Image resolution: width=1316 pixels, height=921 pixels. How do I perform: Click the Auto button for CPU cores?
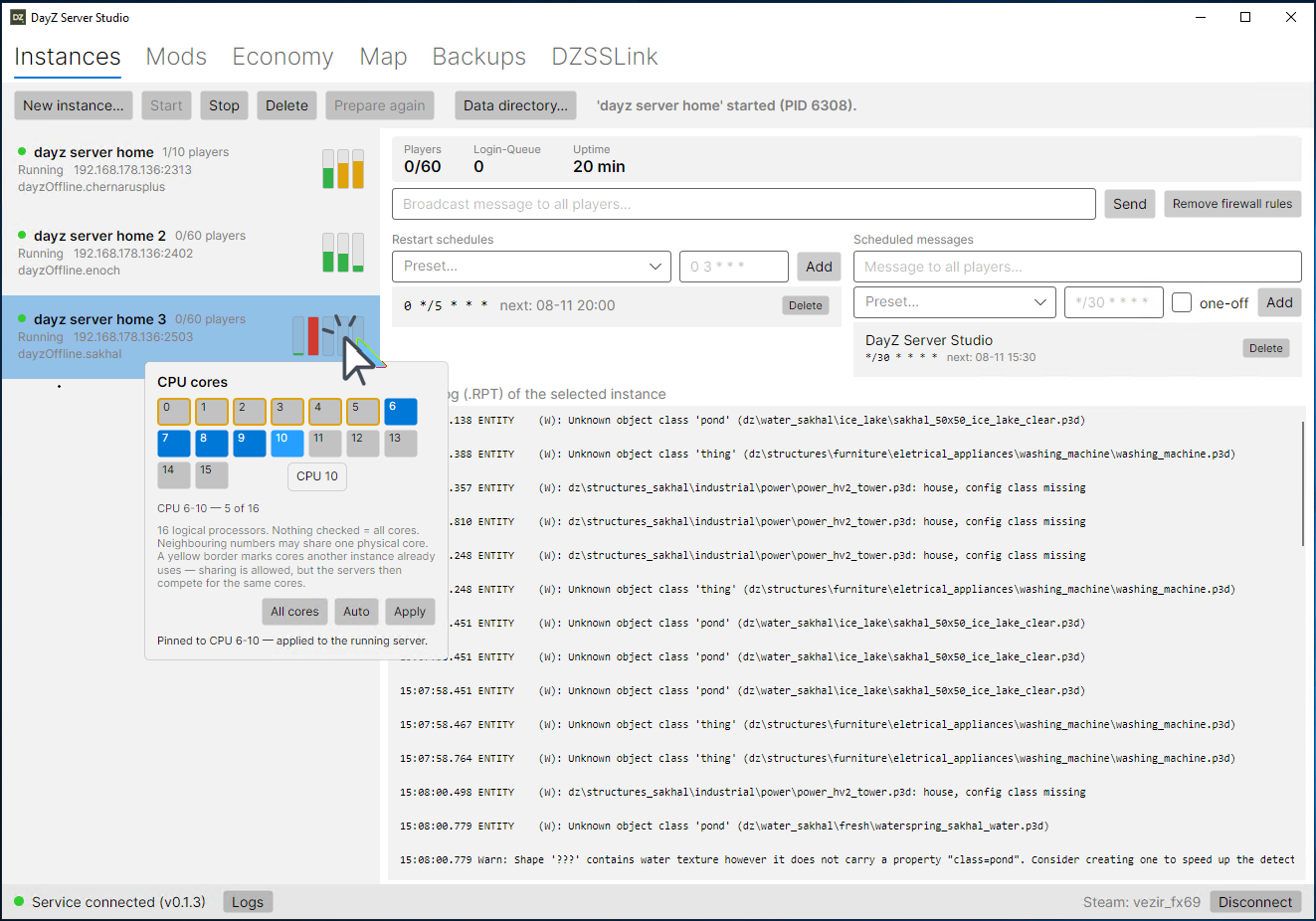click(x=356, y=612)
